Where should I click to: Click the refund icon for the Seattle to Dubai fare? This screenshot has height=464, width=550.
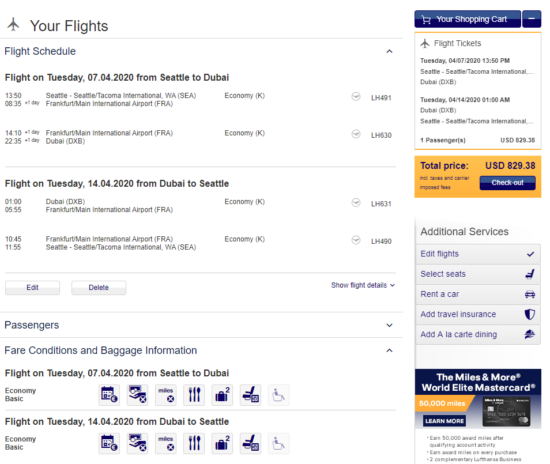coord(138,395)
